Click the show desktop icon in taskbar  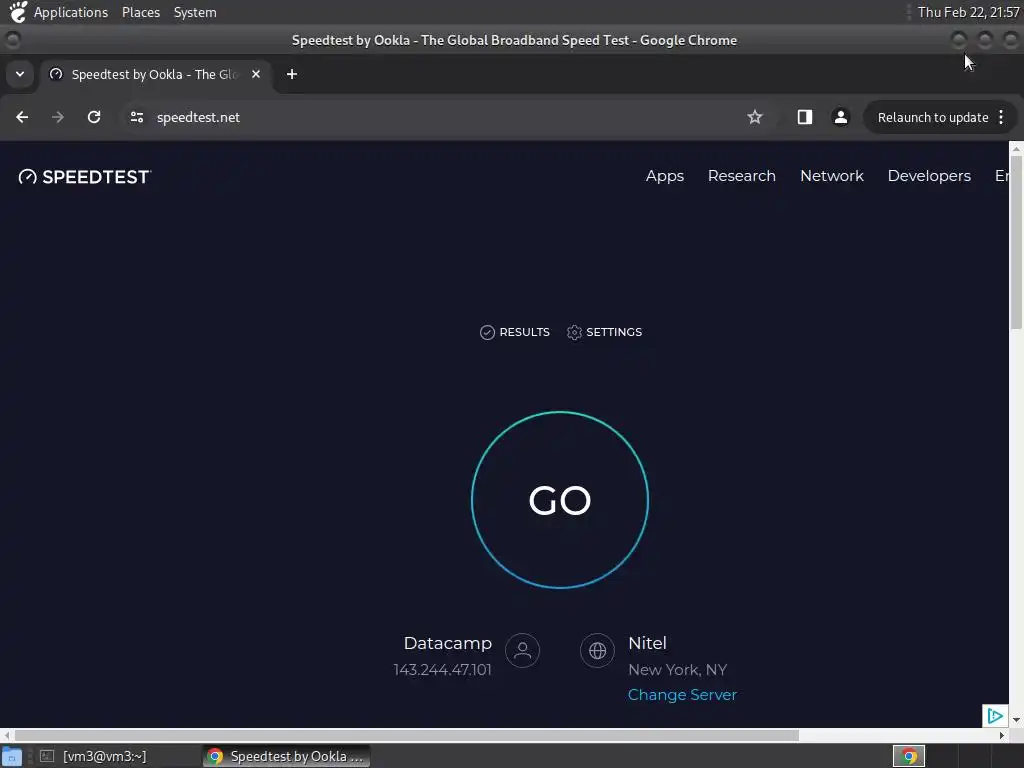tap(12, 757)
